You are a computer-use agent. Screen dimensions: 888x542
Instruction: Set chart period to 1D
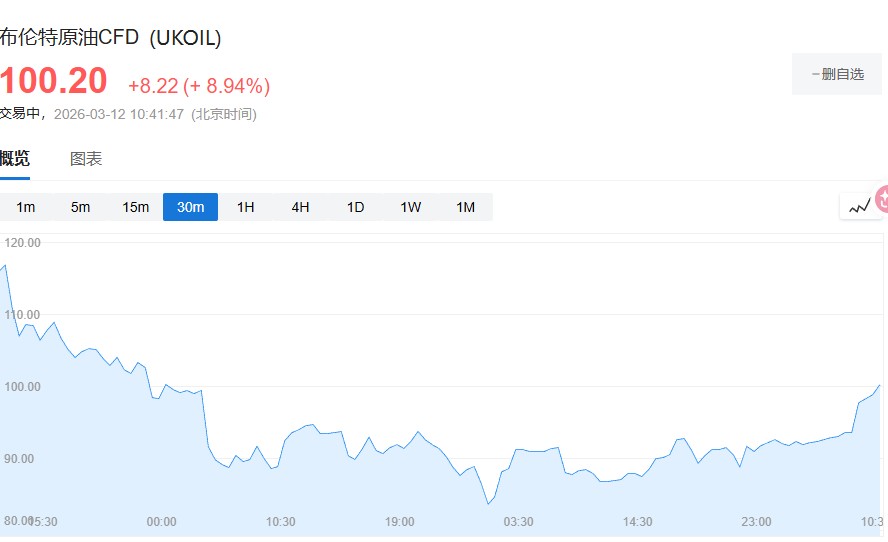(x=355, y=207)
